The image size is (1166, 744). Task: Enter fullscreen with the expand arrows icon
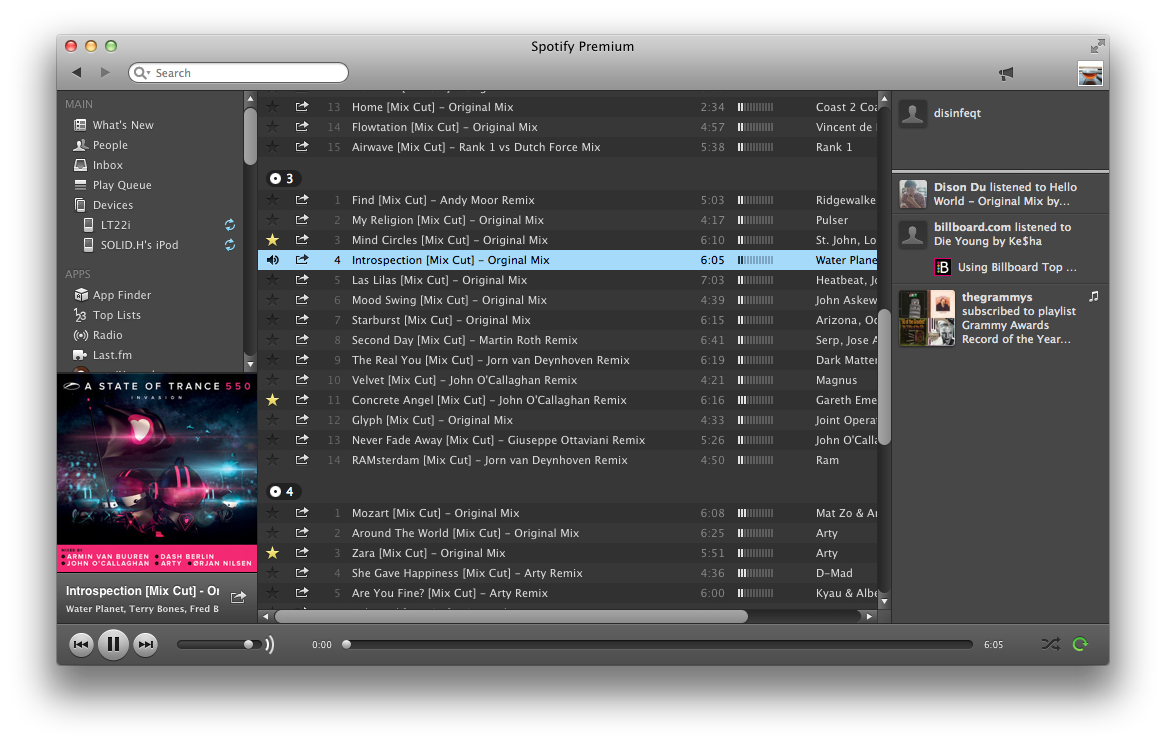click(x=1097, y=46)
